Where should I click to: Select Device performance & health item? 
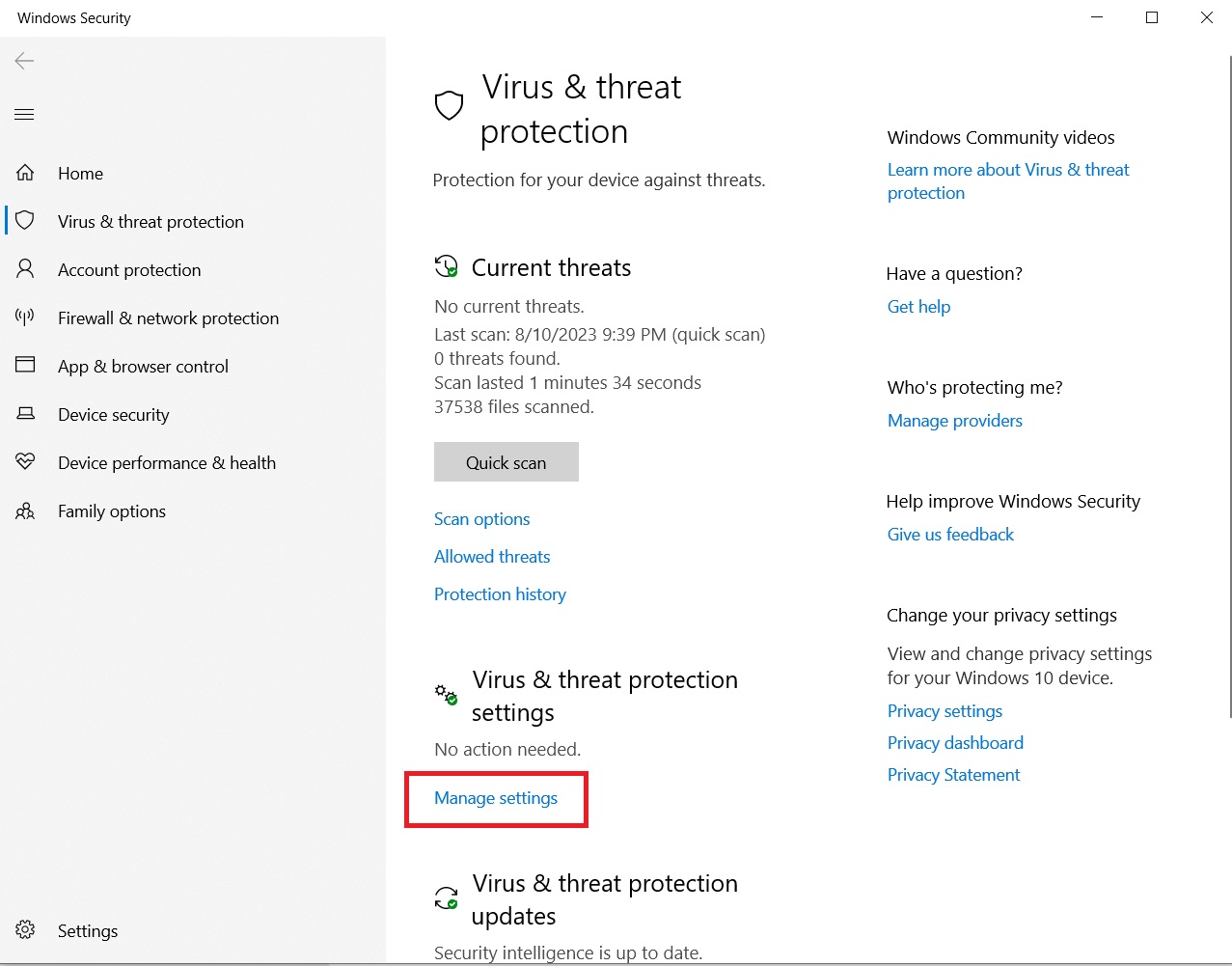click(166, 463)
